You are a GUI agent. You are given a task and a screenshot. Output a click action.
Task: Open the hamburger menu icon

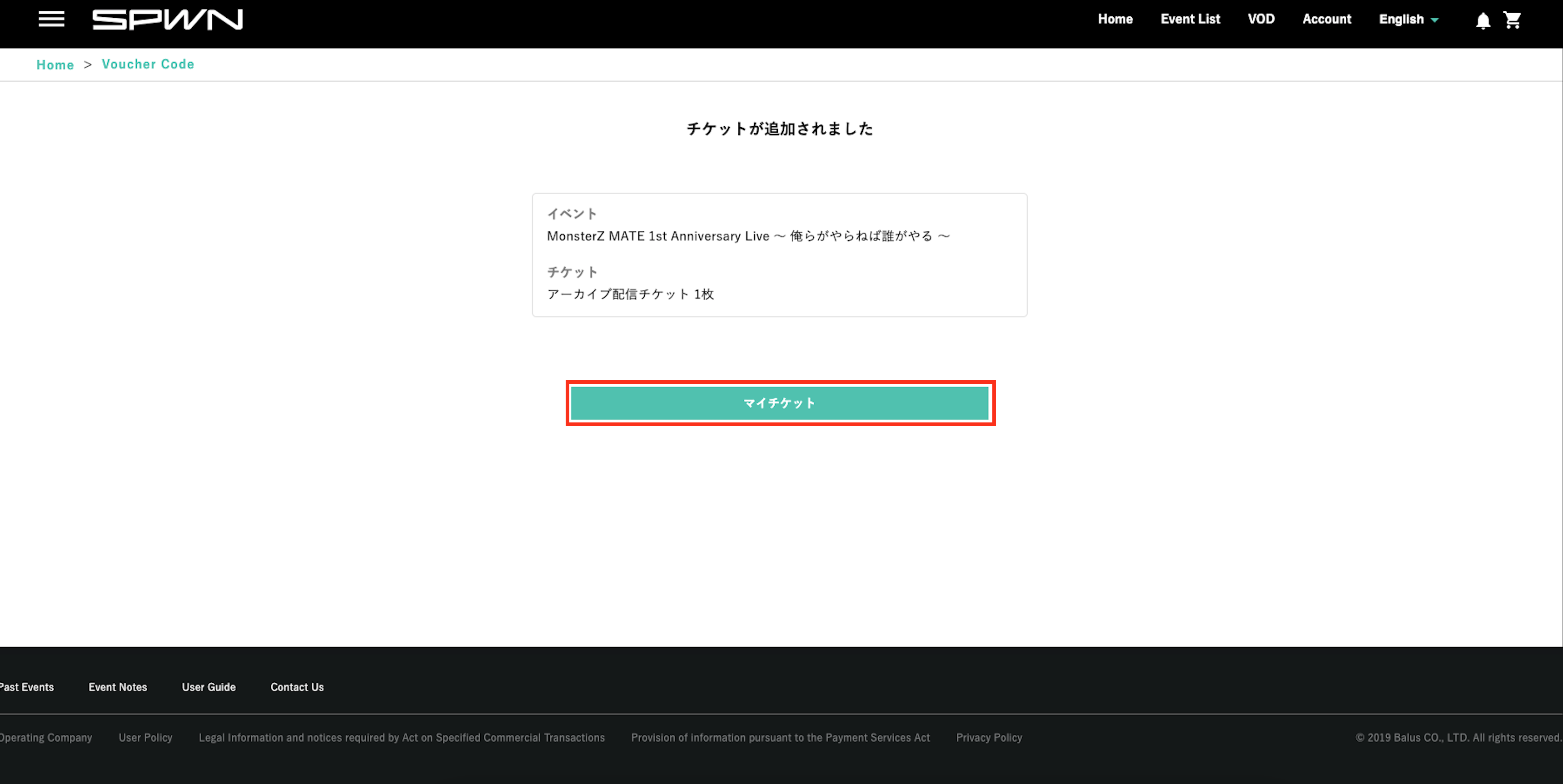point(52,20)
